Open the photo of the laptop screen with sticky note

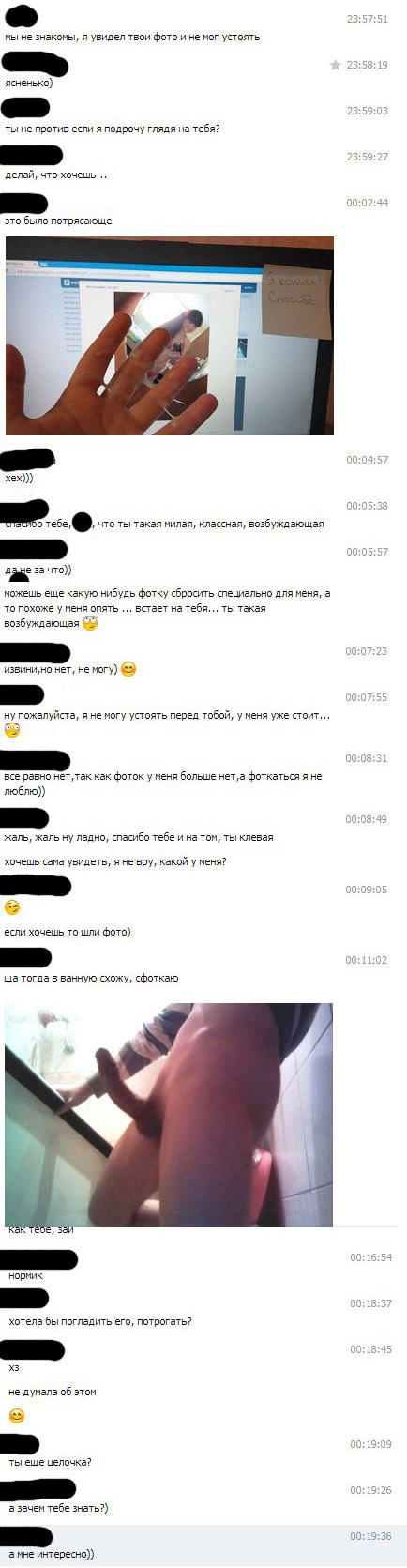(170, 336)
